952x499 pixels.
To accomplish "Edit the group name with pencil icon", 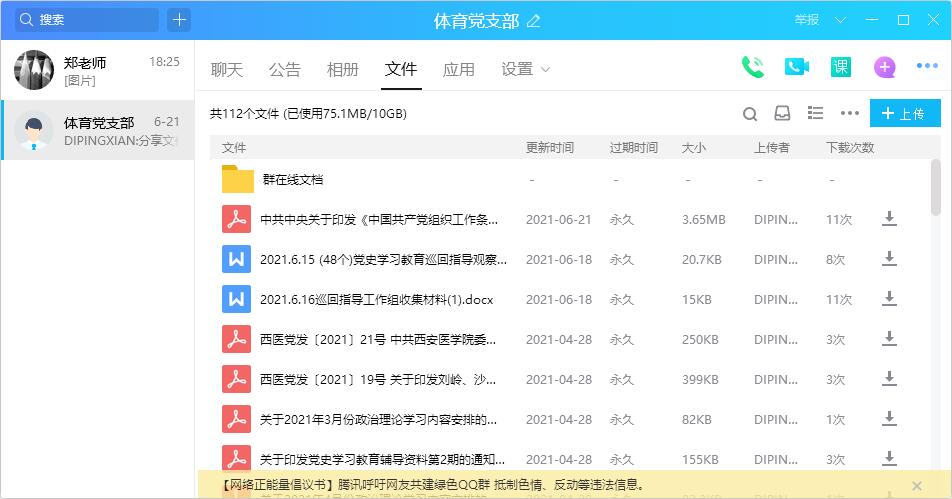I will coord(533,21).
